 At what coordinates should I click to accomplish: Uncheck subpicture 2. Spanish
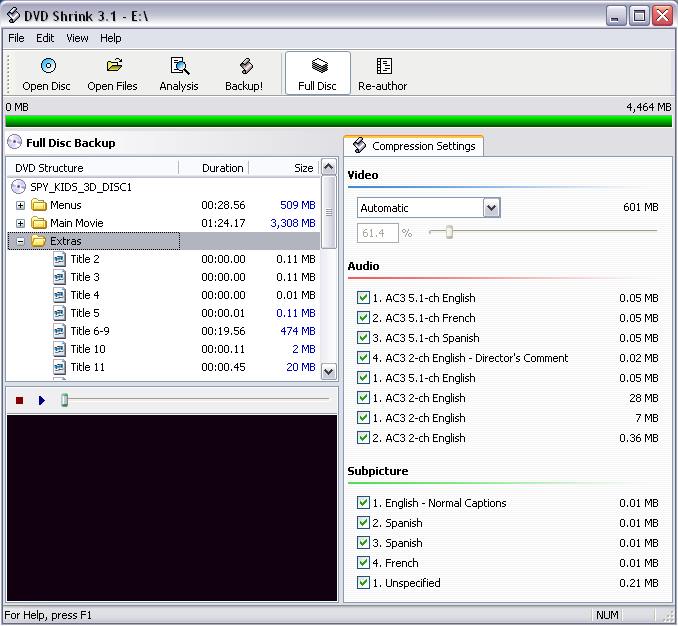click(363, 522)
